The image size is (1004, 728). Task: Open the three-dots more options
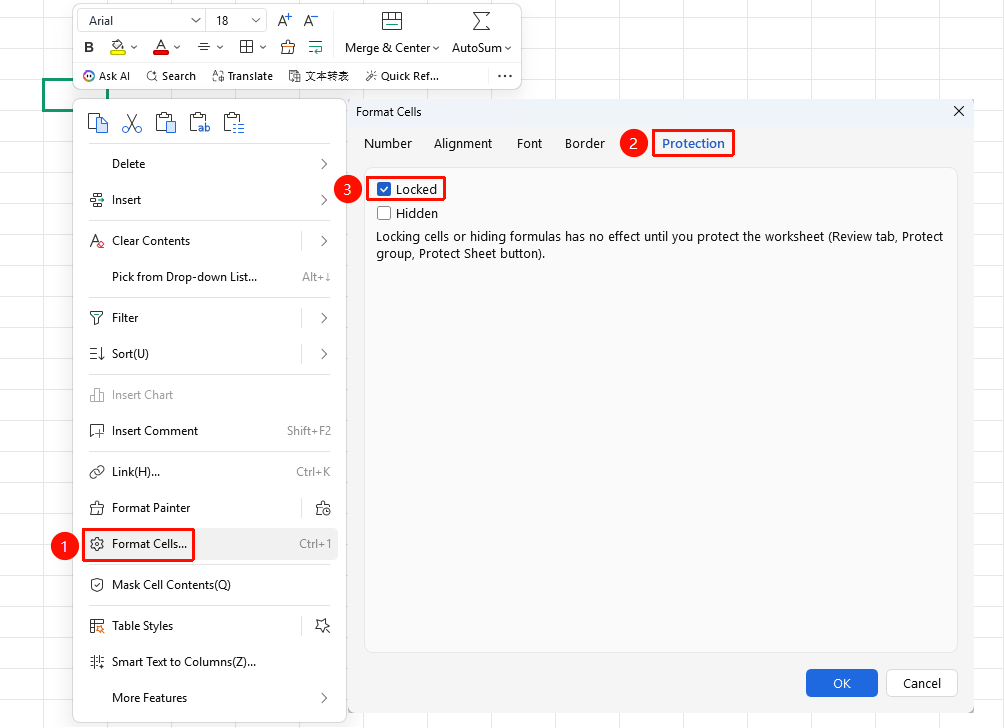point(505,76)
